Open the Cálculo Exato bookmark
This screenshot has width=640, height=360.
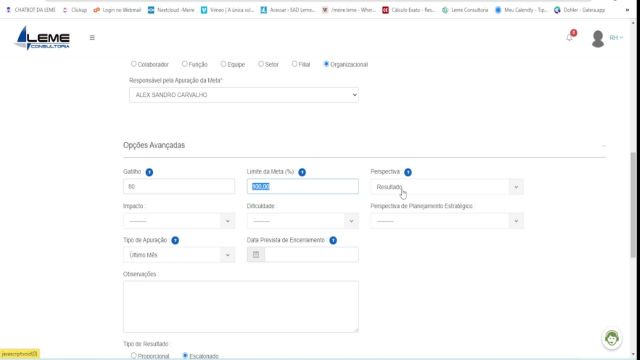409,10
